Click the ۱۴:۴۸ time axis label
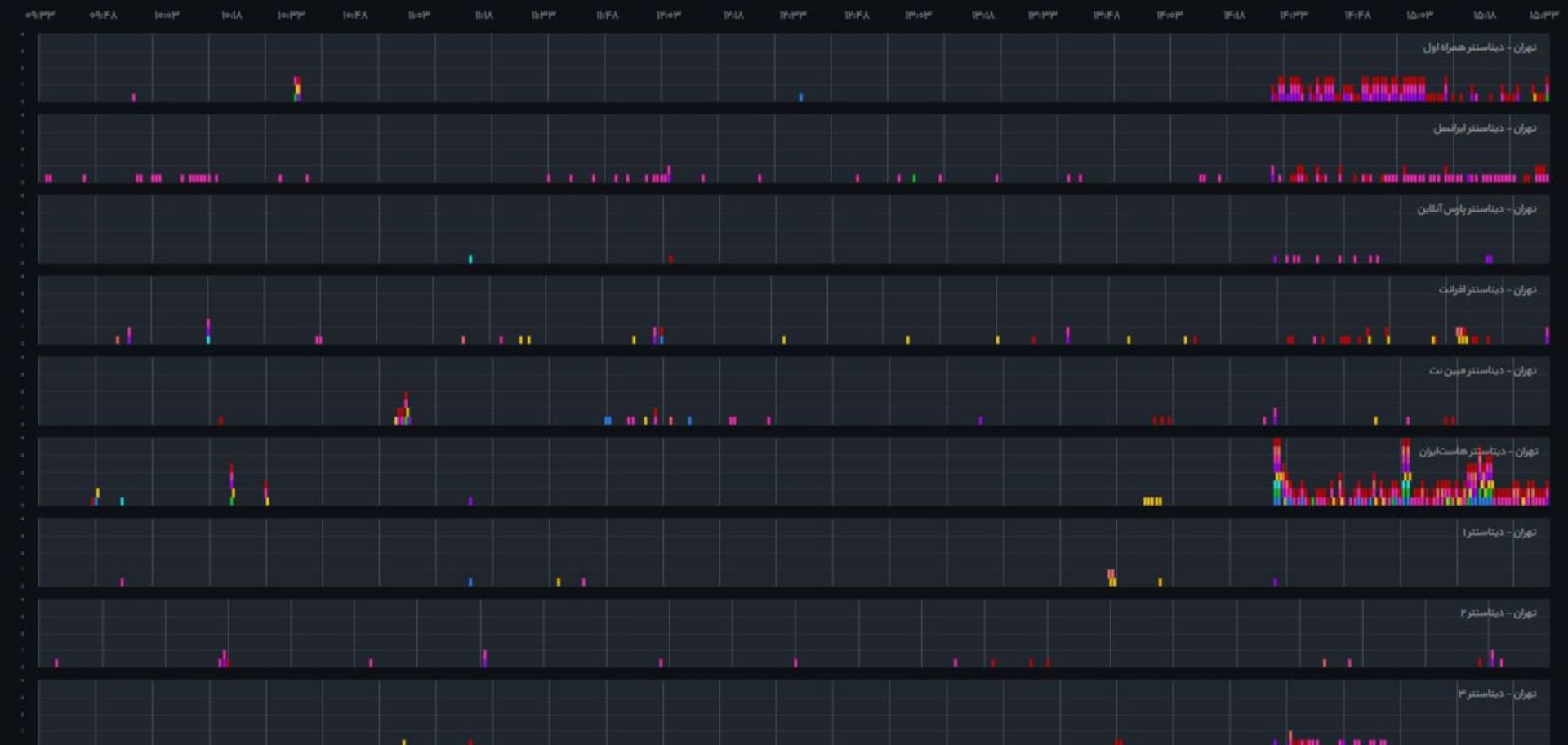 click(x=1357, y=16)
